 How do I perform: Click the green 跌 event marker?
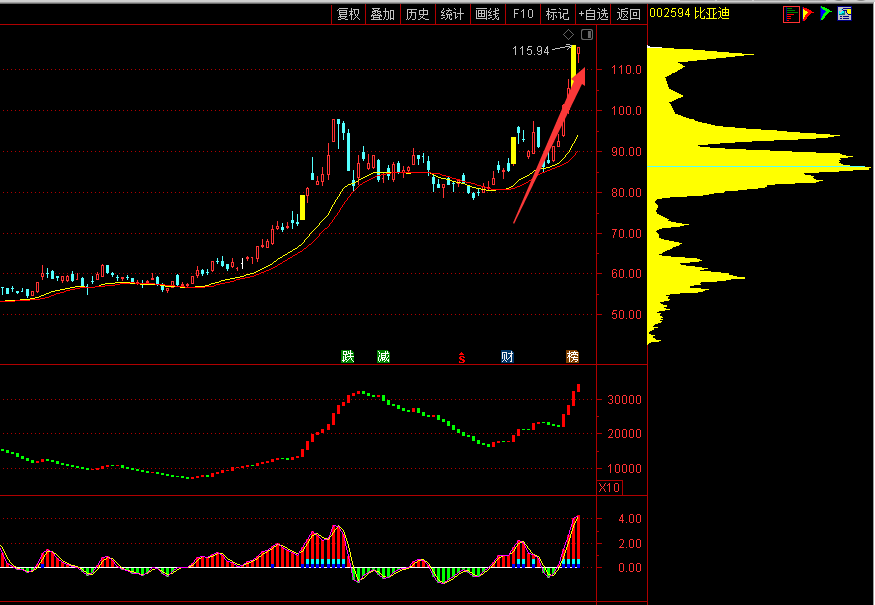point(348,356)
